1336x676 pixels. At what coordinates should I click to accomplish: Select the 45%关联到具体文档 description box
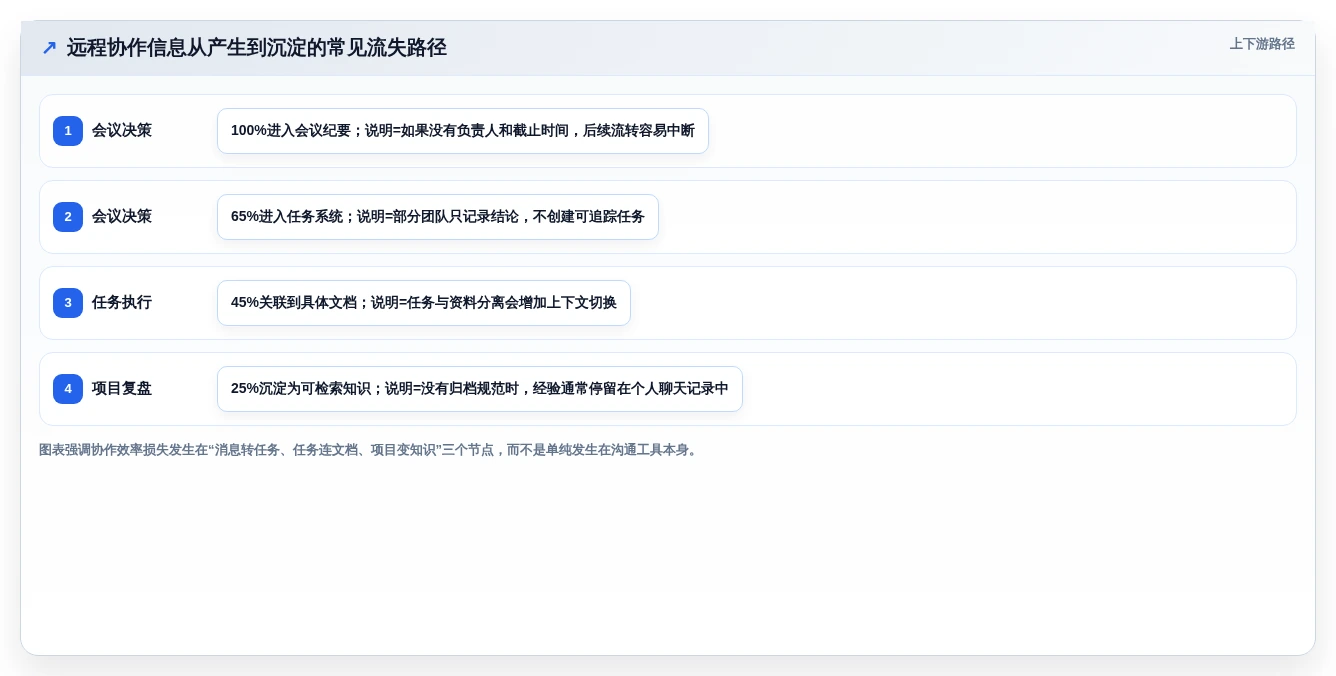coord(424,303)
